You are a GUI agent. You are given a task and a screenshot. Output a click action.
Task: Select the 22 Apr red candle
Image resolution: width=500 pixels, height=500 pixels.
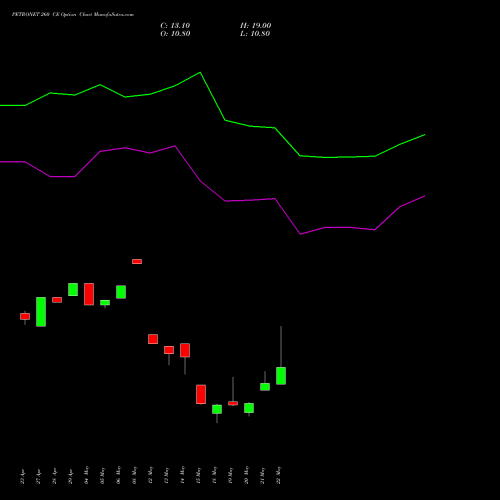(25, 316)
